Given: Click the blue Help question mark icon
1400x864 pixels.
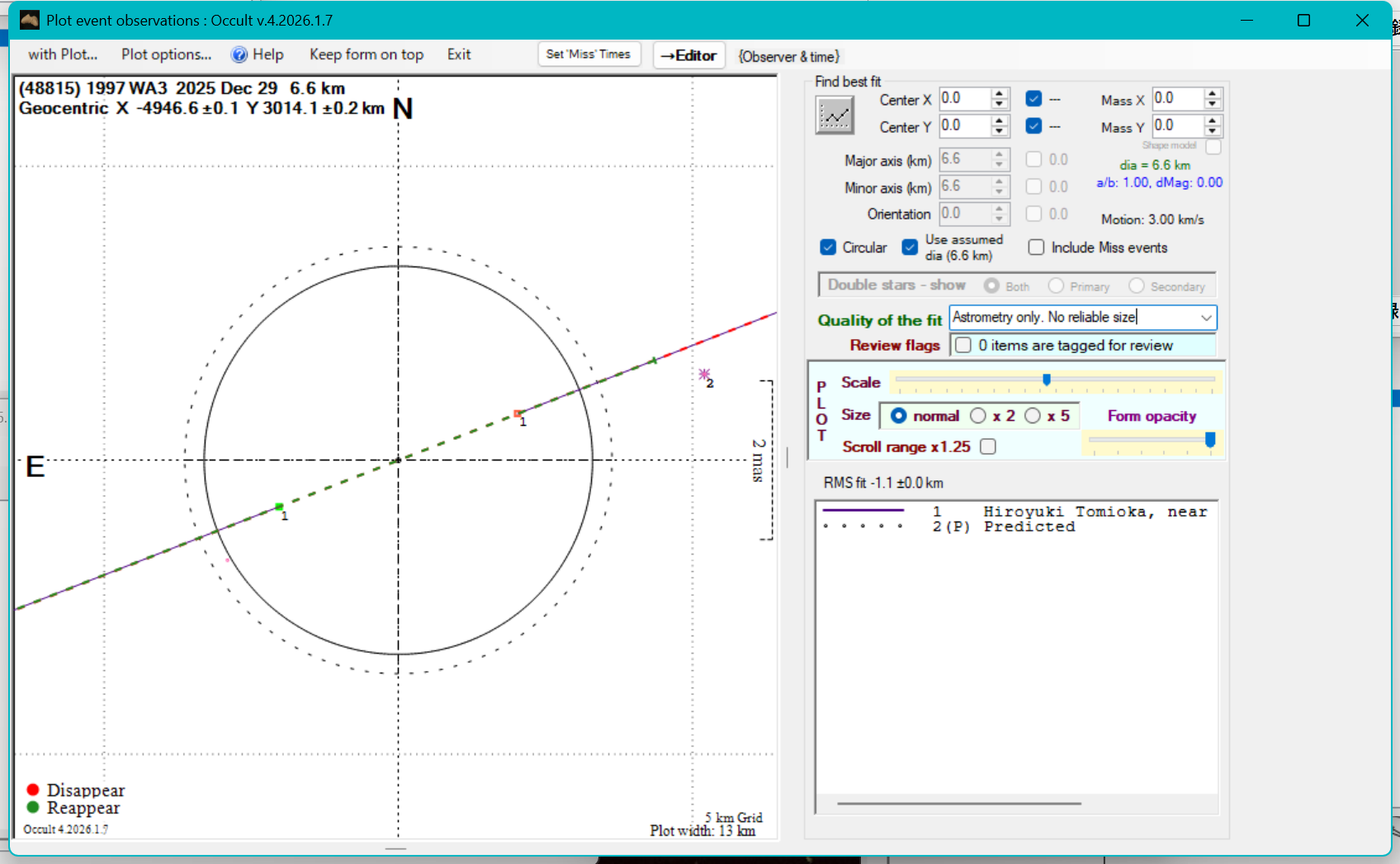Looking at the screenshot, I should [239, 54].
